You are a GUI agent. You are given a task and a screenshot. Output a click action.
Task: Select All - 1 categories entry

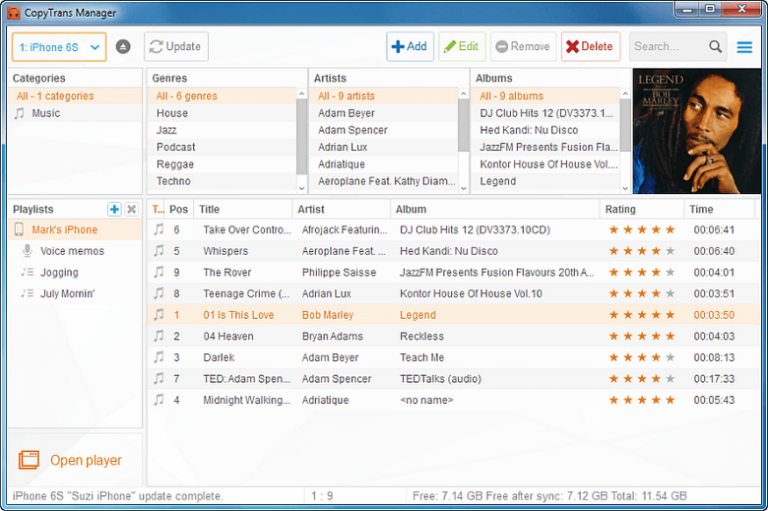[x=75, y=96]
